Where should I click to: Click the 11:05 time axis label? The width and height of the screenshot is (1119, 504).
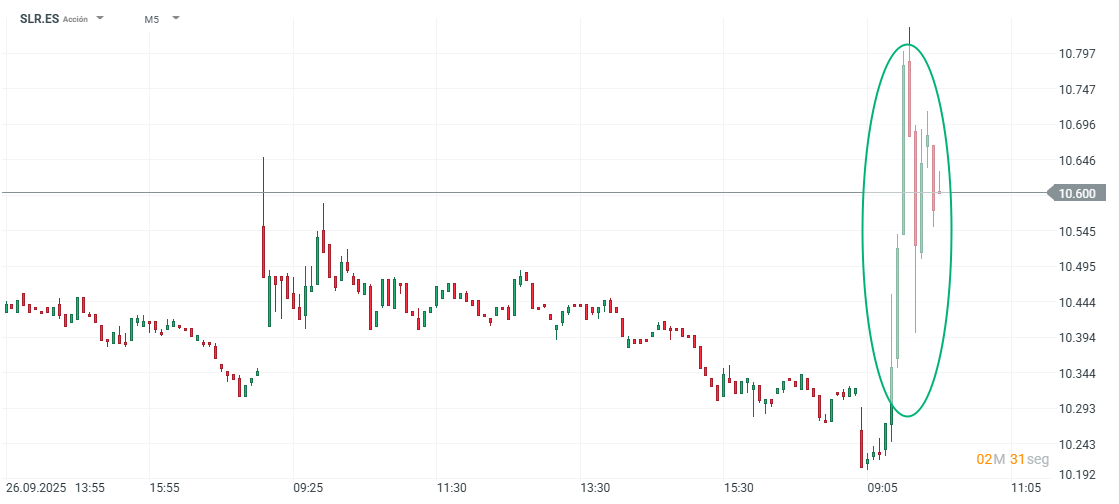point(1025,488)
